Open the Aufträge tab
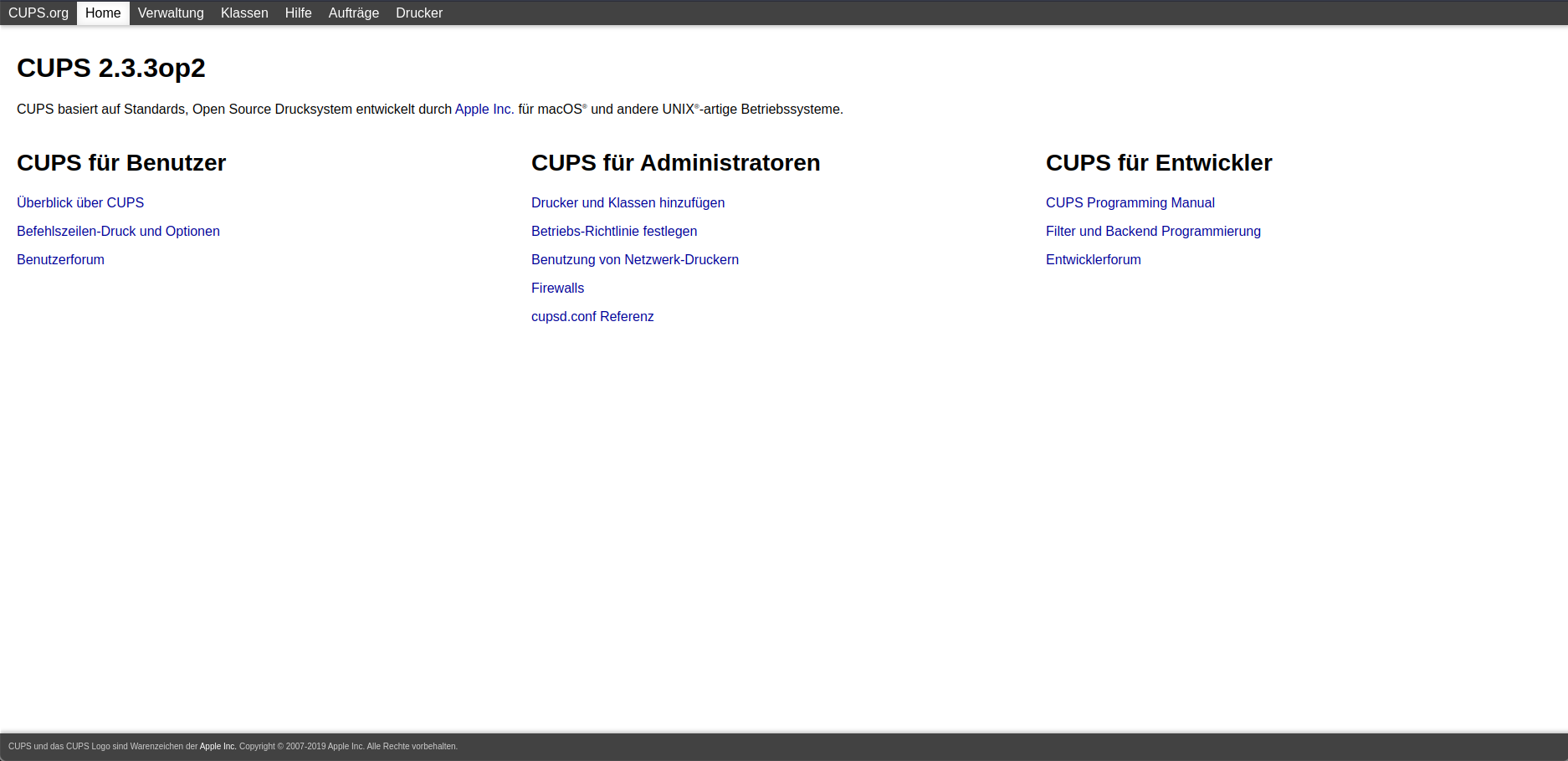1568x761 pixels. coord(353,13)
